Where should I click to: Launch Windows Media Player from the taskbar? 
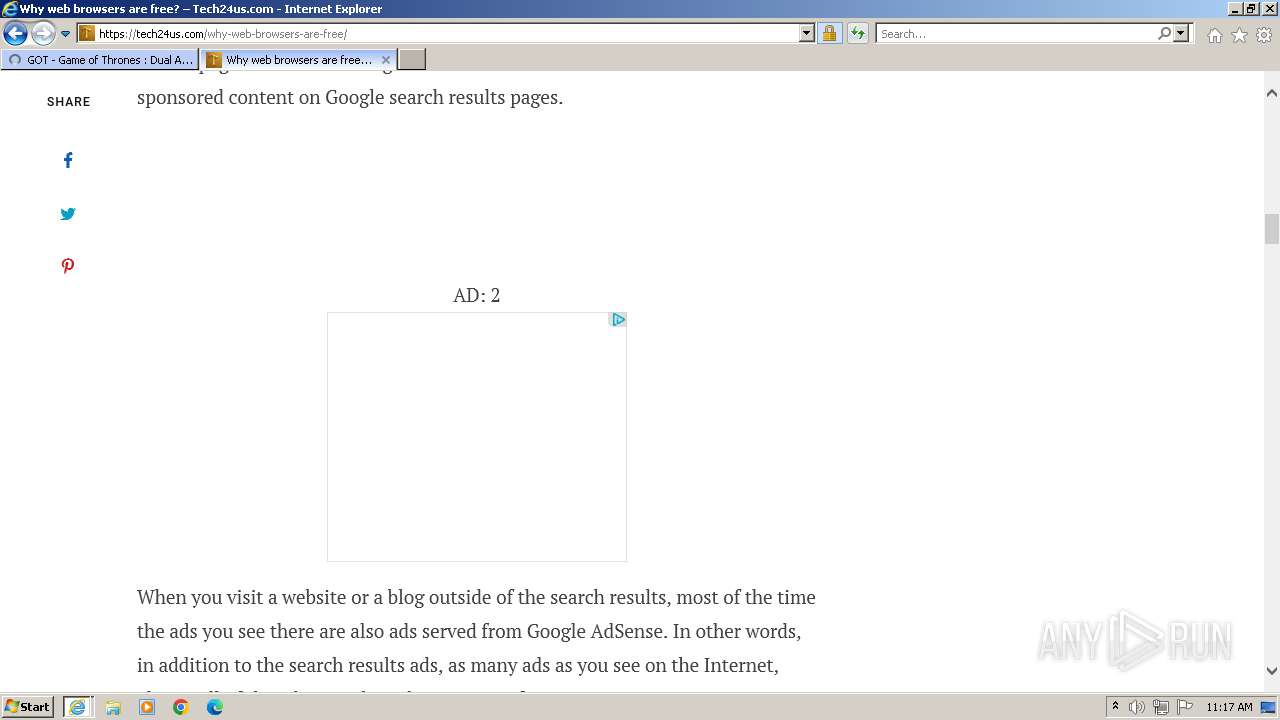pyautogui.click(x=147, y=707)
